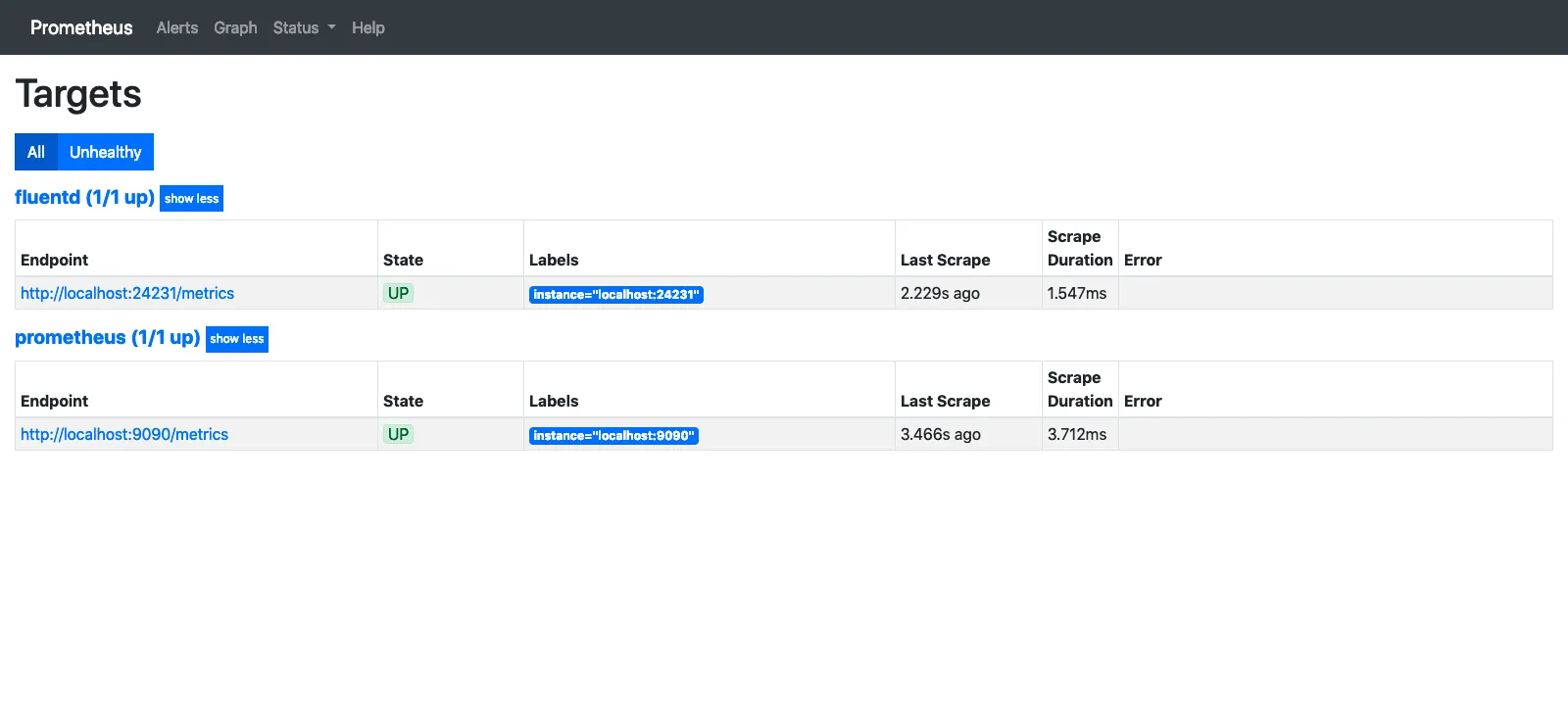Collapse prometheus section with show less

[237, 339]
